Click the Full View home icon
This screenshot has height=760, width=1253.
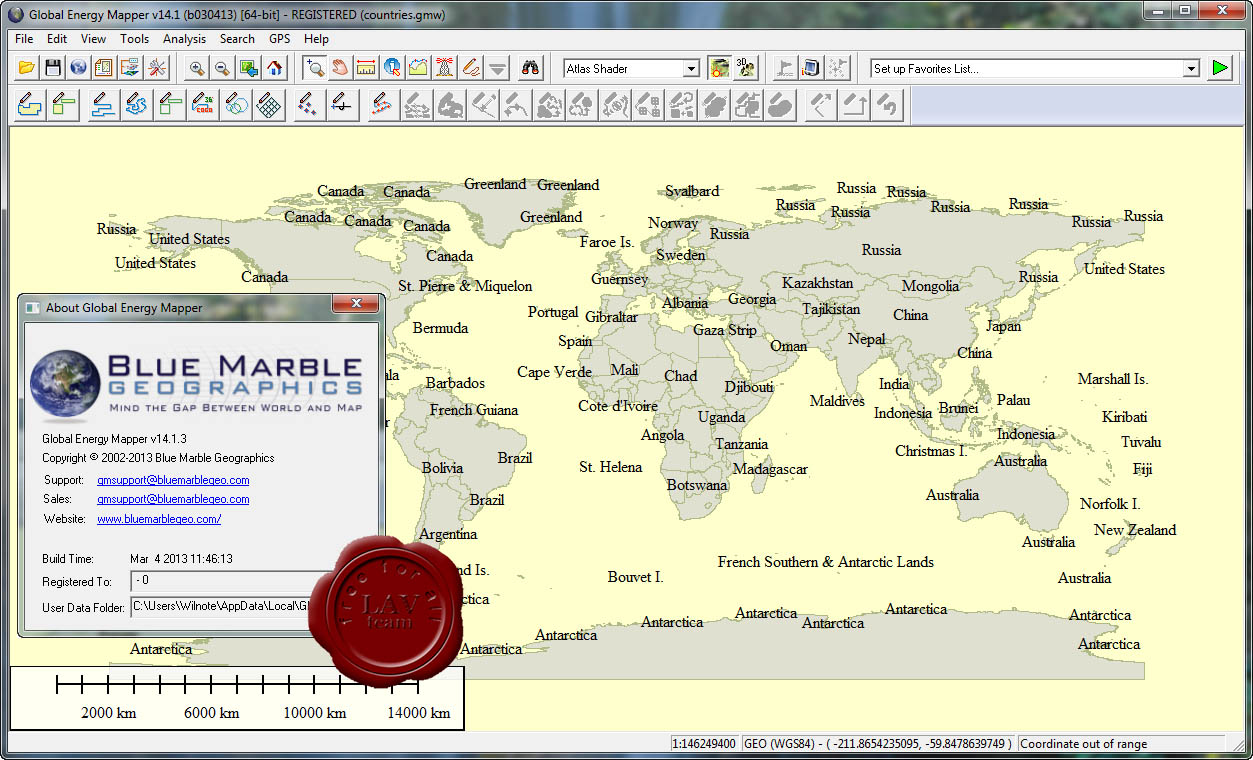point(275,68)
